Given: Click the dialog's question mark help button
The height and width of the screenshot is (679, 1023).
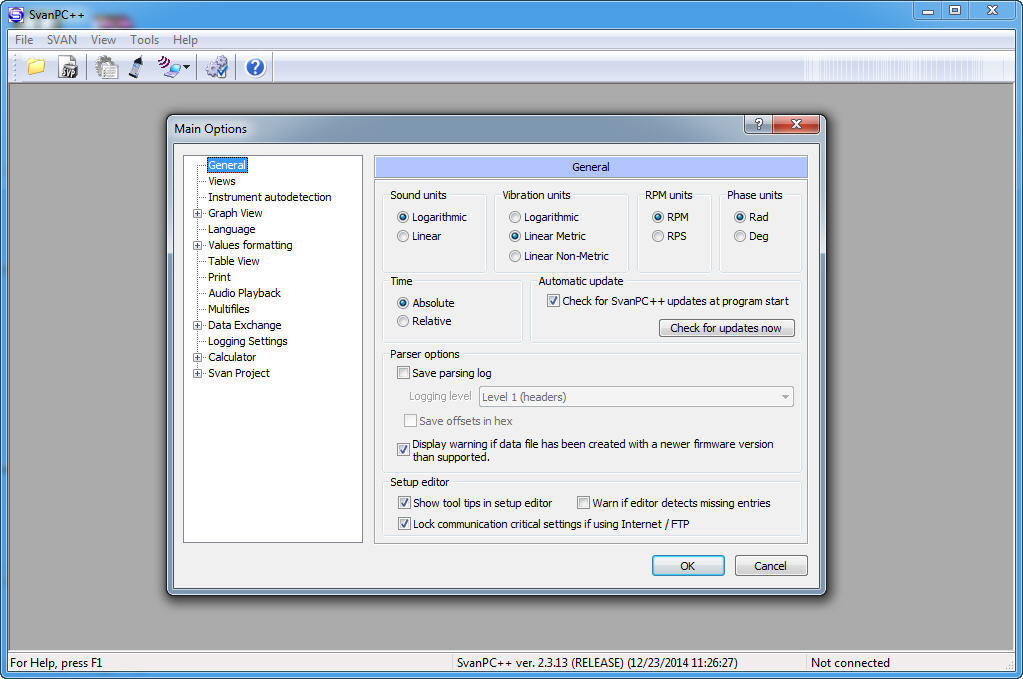Looking at the screenshot, I should click(758, 124).
